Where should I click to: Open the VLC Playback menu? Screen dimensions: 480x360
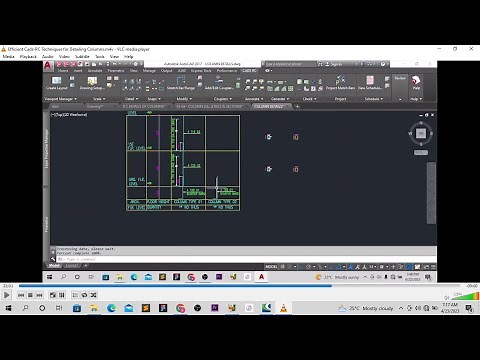(28, 57)
